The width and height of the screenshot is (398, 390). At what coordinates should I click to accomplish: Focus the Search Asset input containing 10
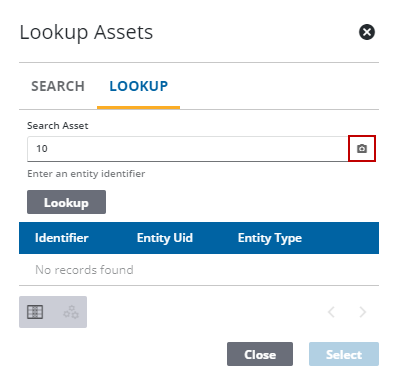tap(187, 149)
